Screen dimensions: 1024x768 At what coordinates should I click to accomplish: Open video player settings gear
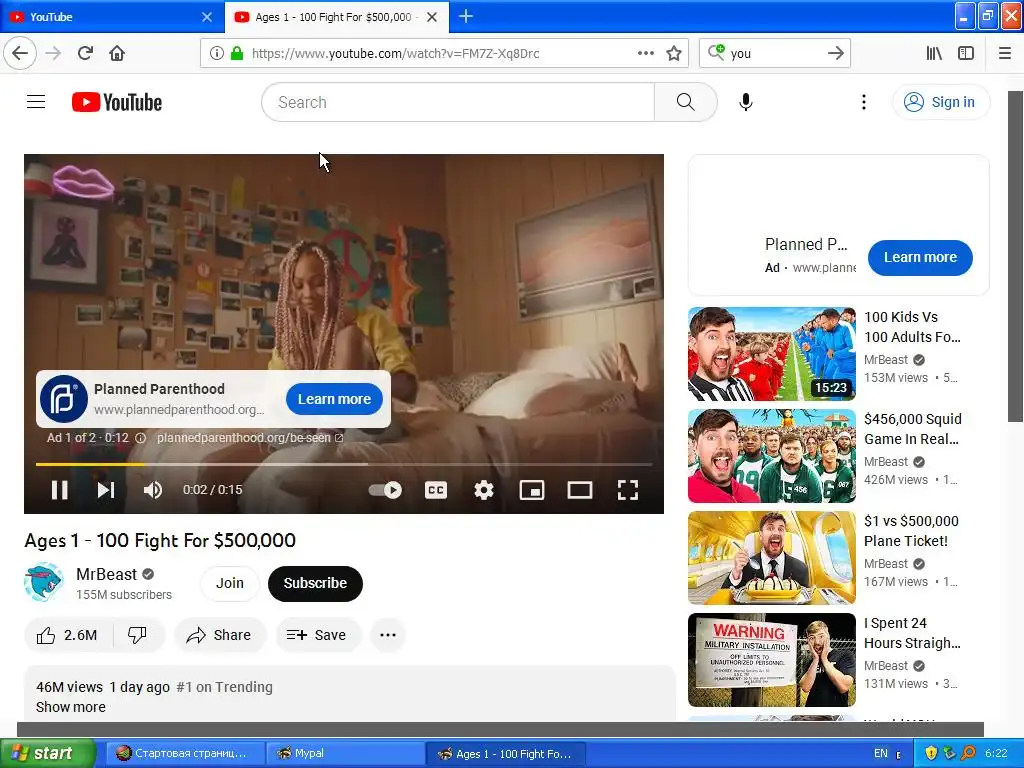[x=483, y=490]
